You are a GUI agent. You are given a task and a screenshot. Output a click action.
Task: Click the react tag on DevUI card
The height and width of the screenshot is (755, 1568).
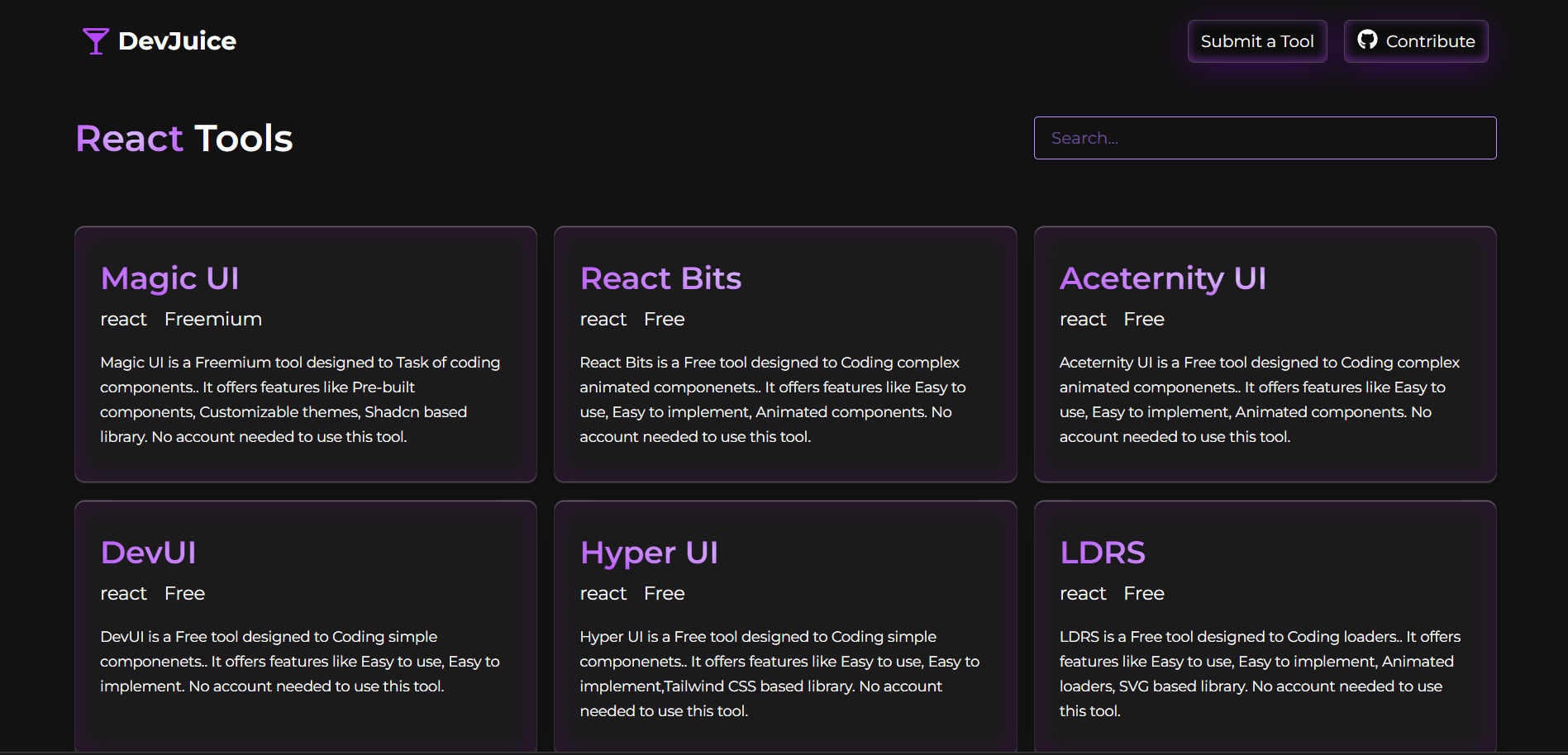pyautogui.click(x=123, y=593)
